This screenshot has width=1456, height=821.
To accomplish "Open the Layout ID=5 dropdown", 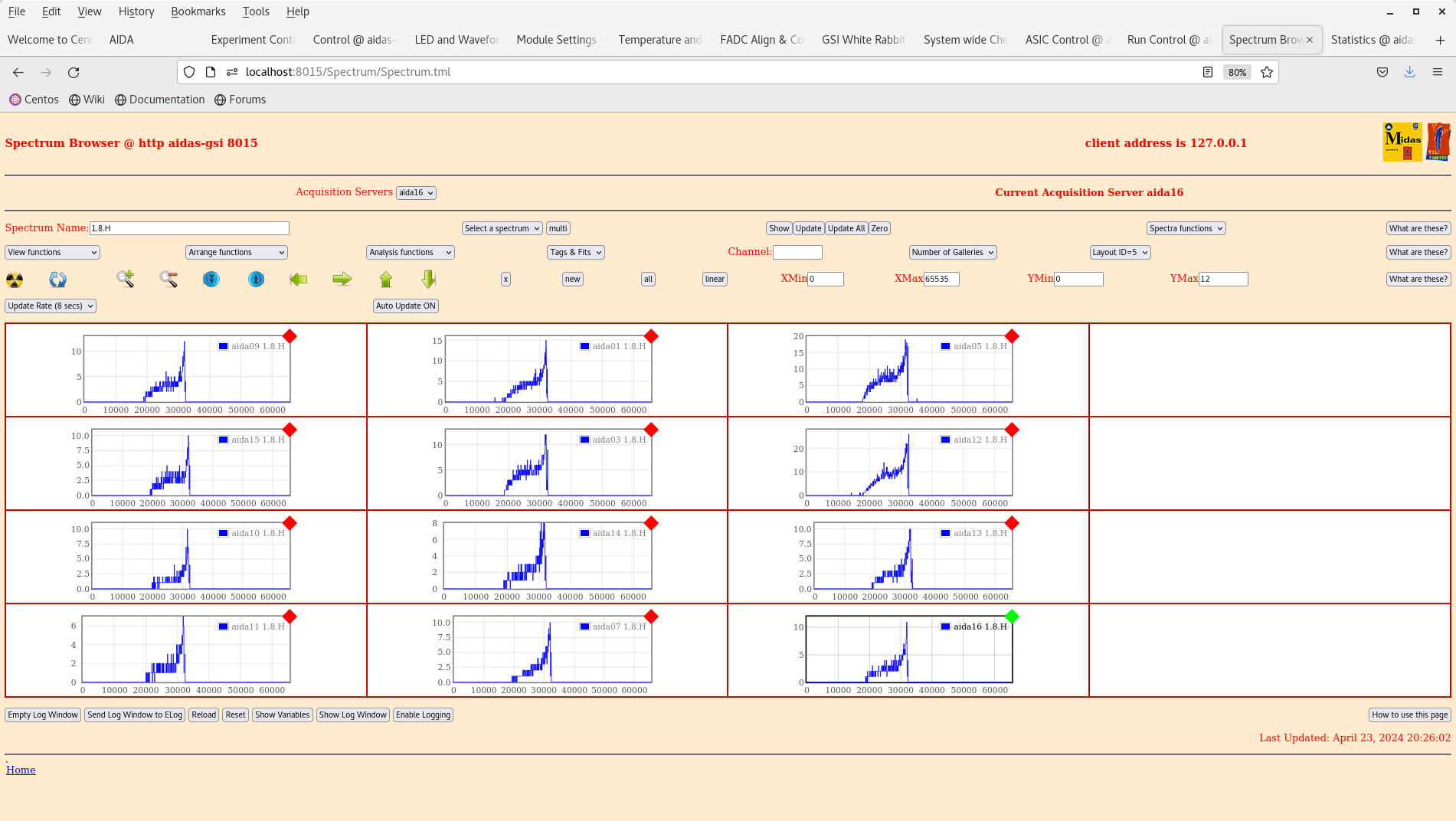I will (x=1120, y=252).
